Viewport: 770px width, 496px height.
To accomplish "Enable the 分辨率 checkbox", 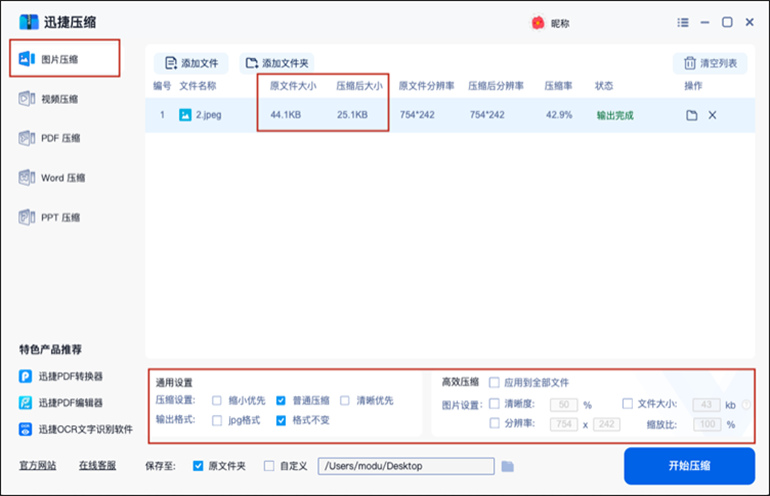I will click(494, 423).
